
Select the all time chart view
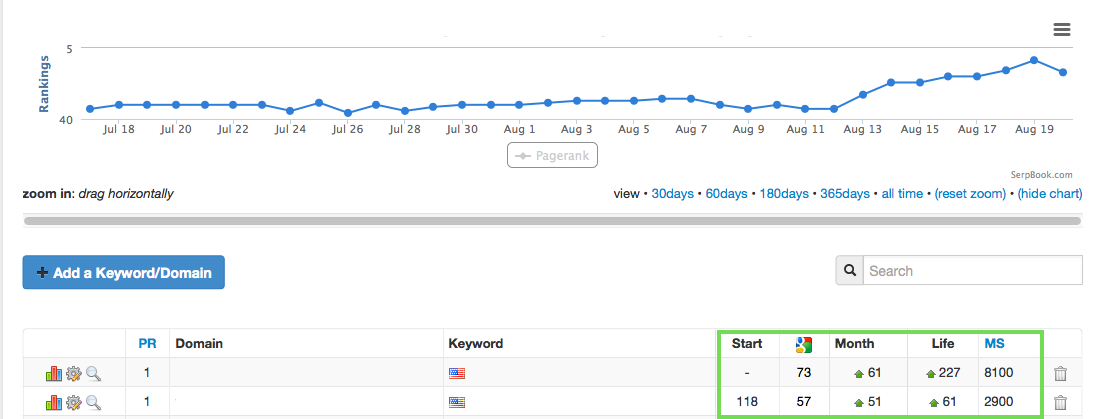point(902,194)
